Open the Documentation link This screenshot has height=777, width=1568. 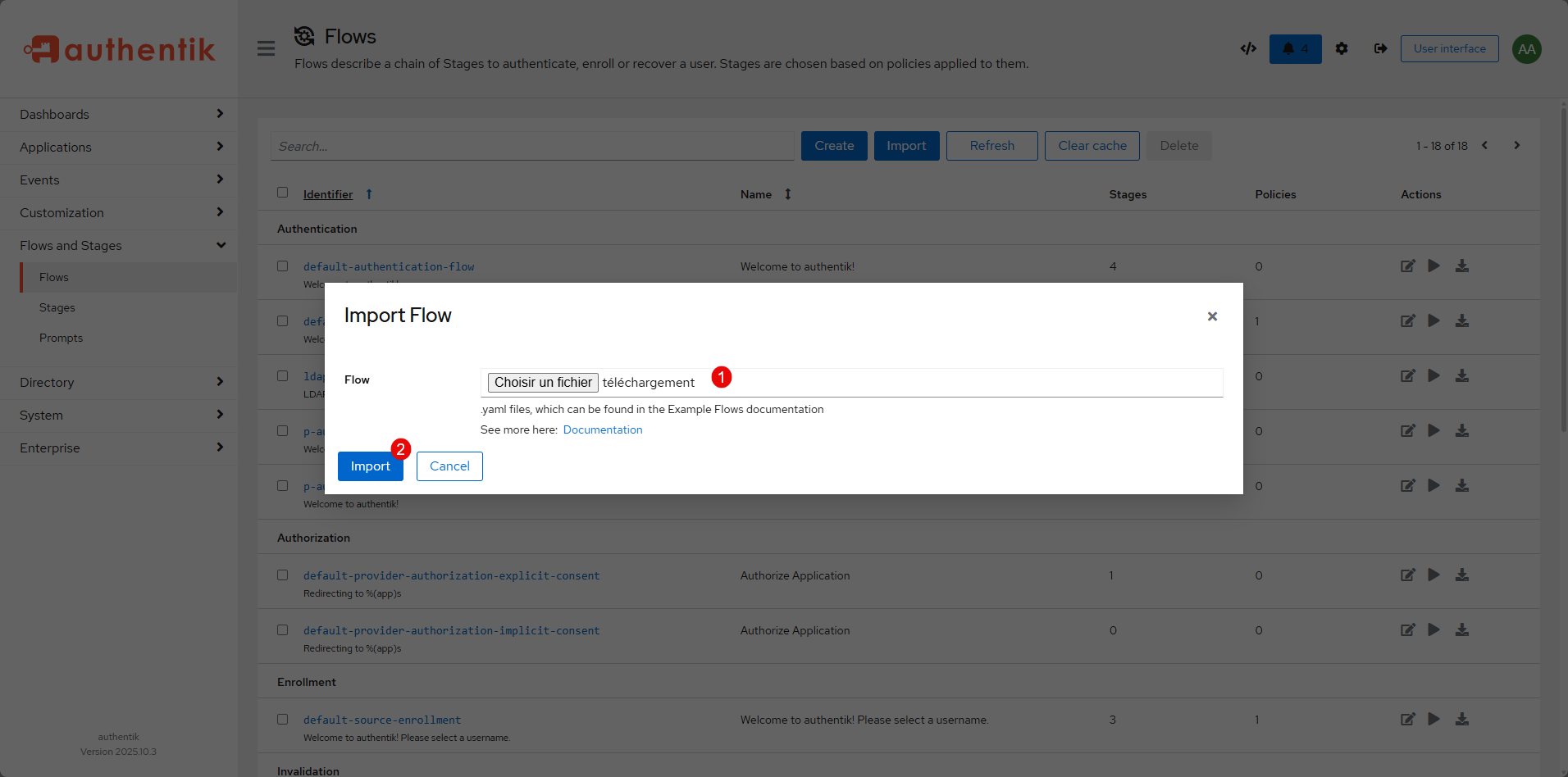(x=602, y=429)
